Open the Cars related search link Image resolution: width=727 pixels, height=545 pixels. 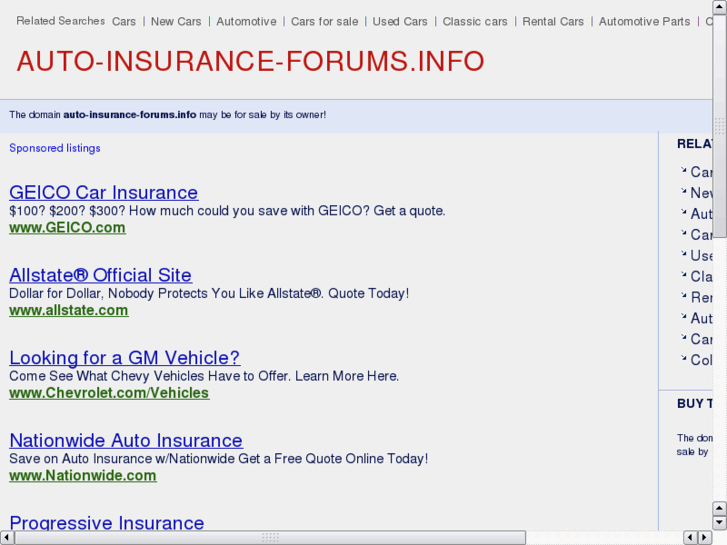(124, 21)
